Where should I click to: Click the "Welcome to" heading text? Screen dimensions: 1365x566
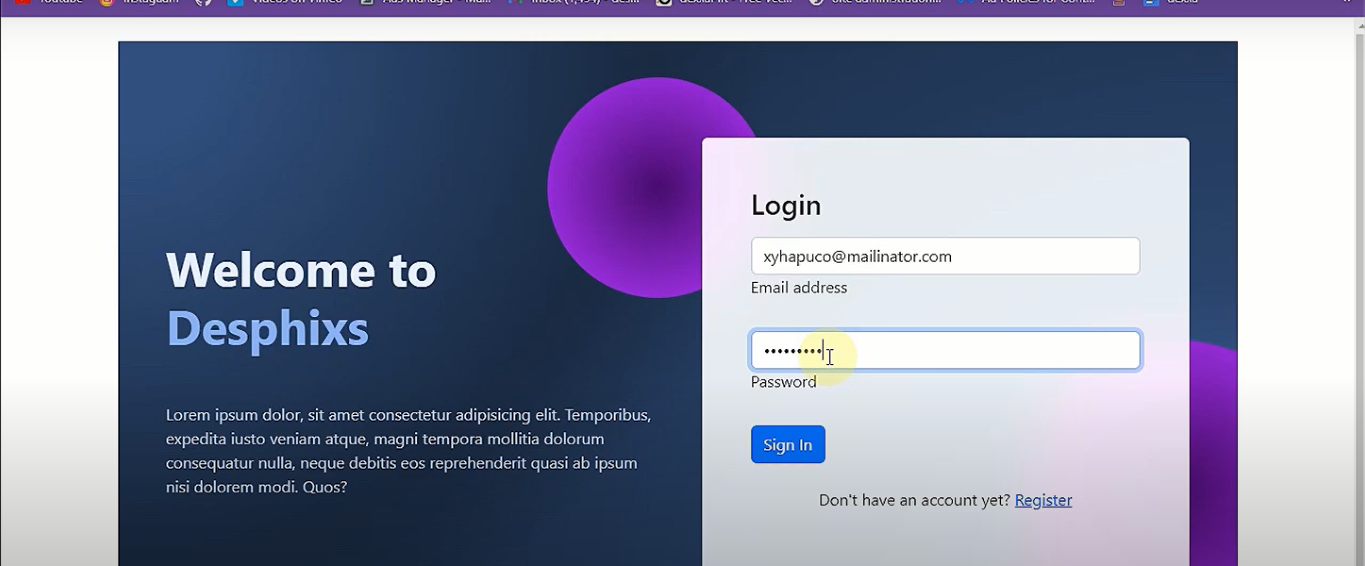point(301,270)
